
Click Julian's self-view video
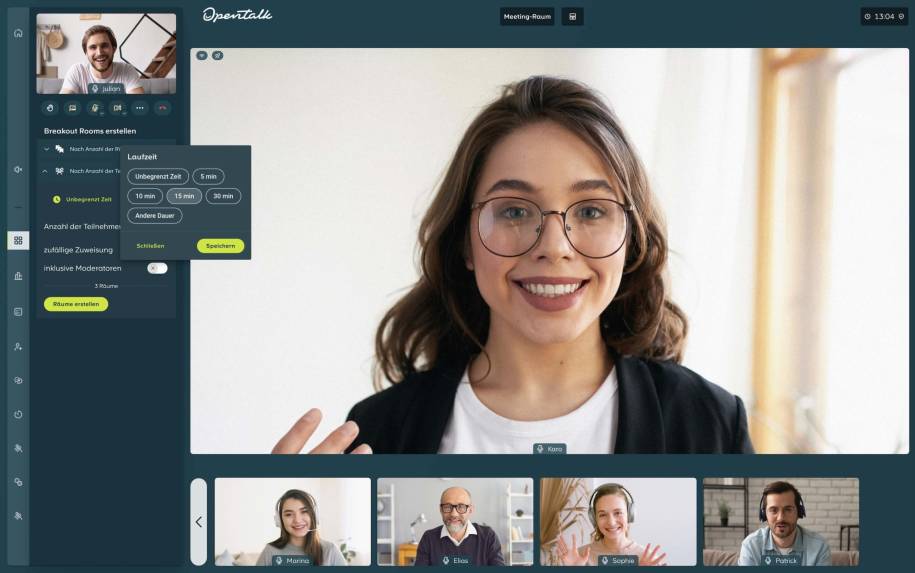(x=106, y=54)
